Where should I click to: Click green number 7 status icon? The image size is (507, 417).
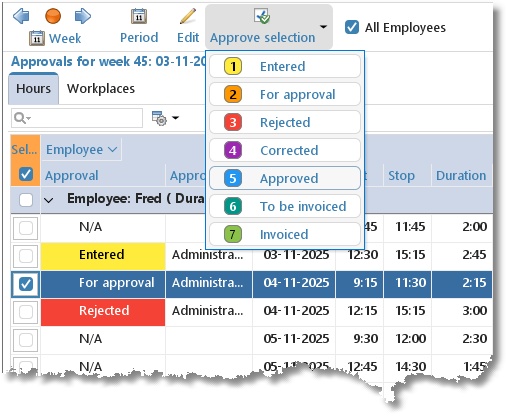click(233, 234)
